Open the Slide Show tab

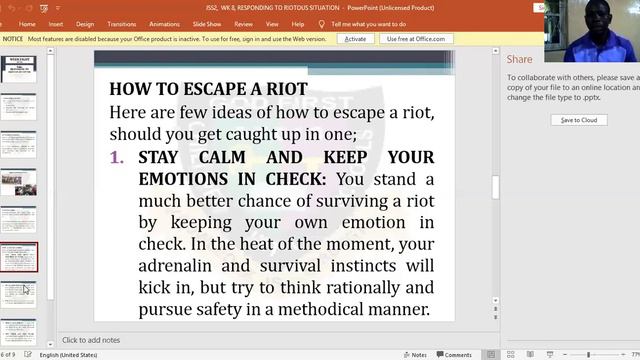click(207, 24)
